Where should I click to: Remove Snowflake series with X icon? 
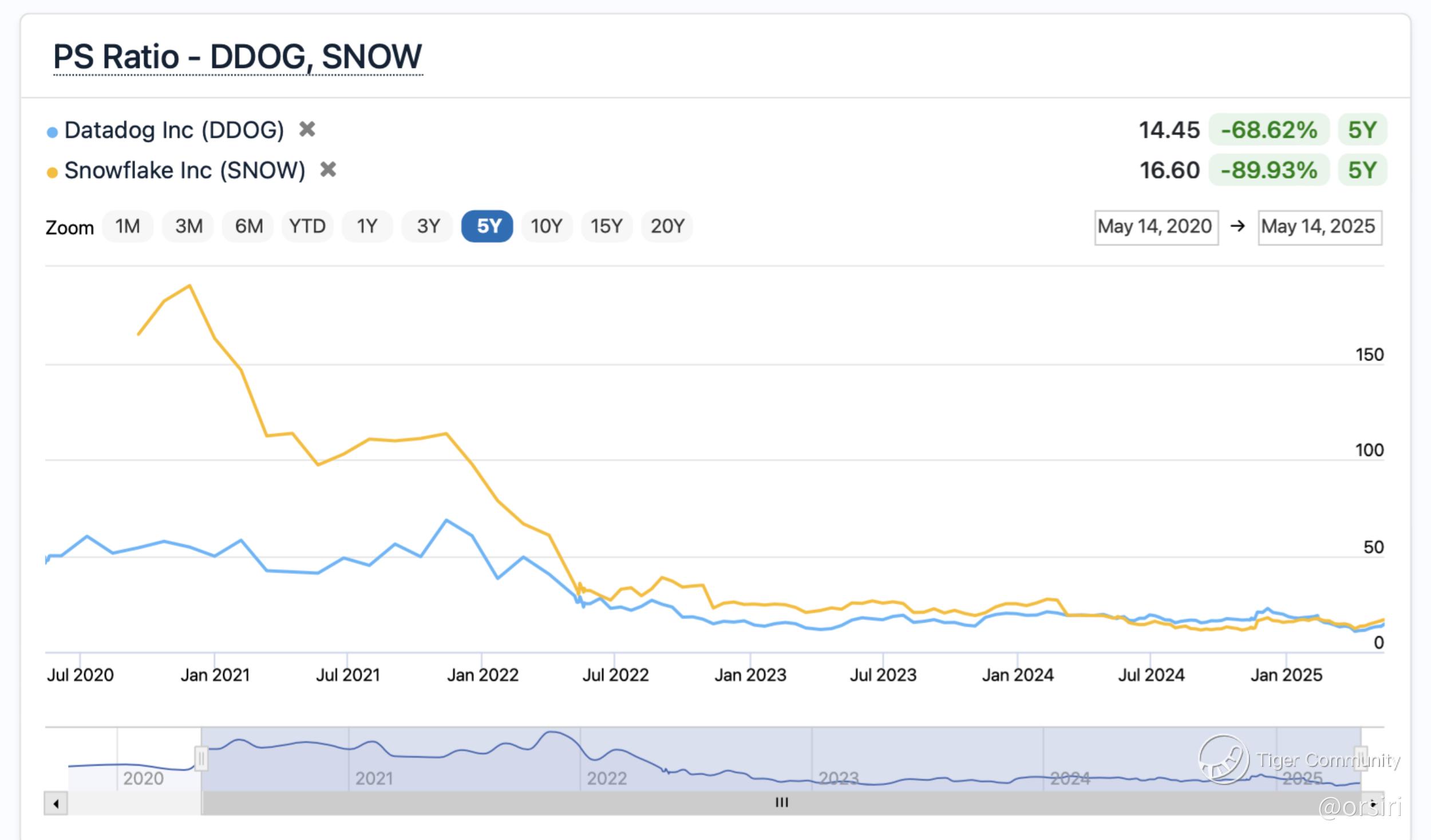pyautogui.click(x=328, y=169)
